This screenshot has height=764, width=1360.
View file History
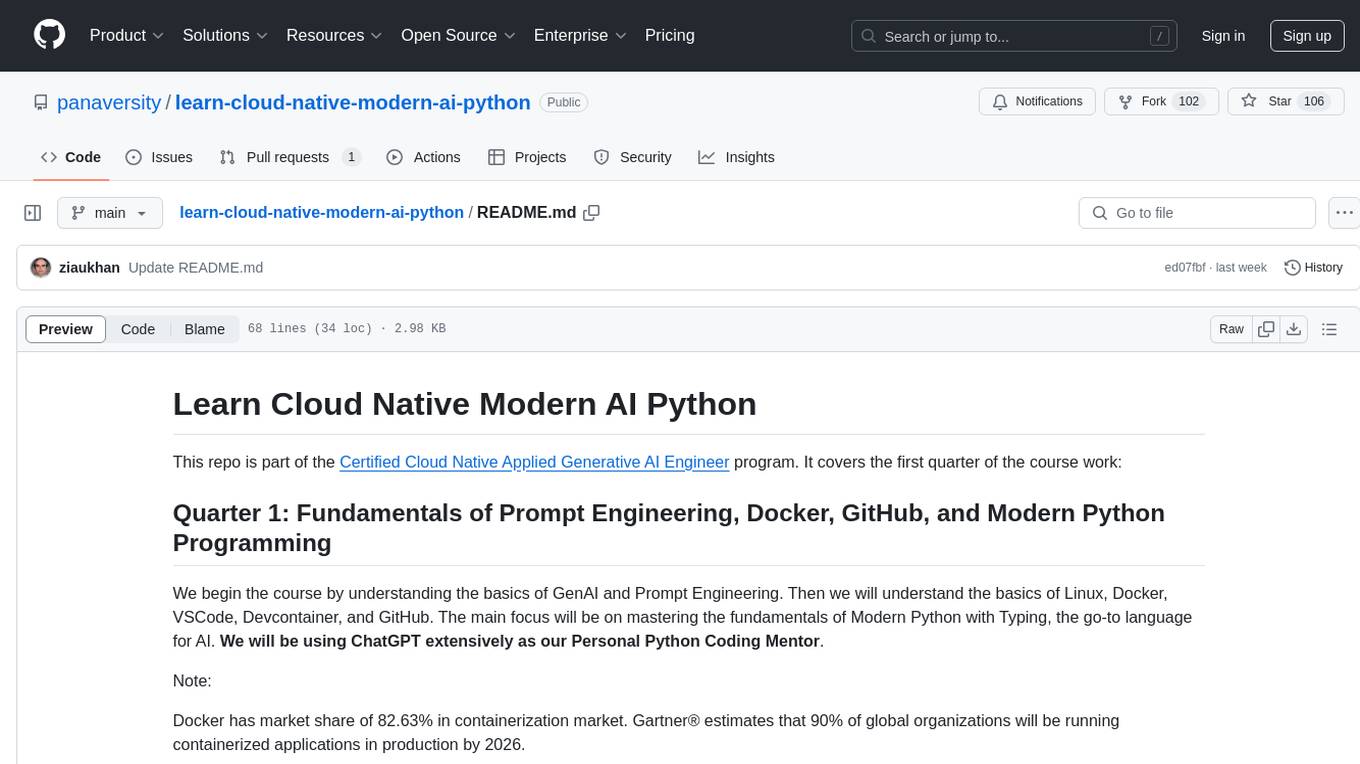coord(1313,268)
